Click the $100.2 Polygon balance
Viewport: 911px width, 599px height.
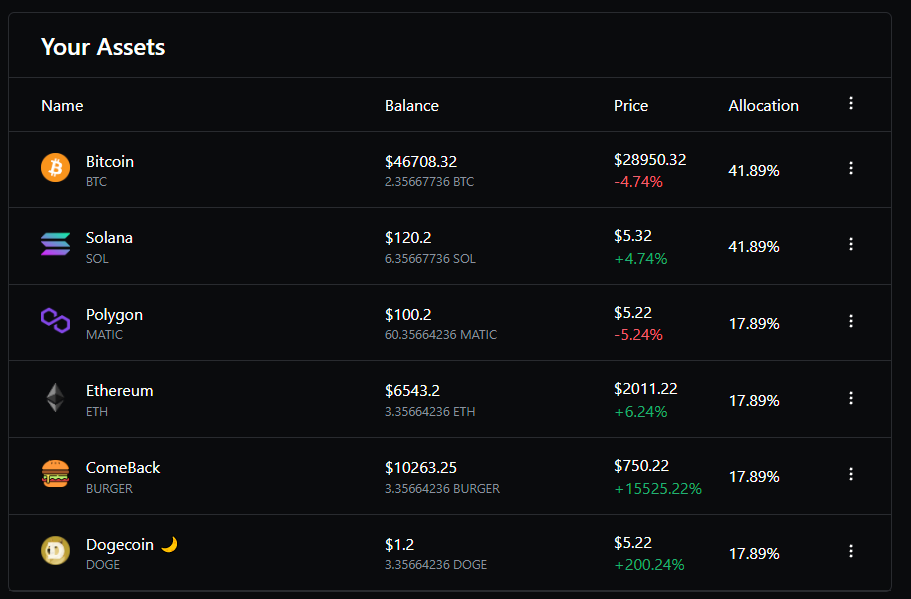point(408,315)
